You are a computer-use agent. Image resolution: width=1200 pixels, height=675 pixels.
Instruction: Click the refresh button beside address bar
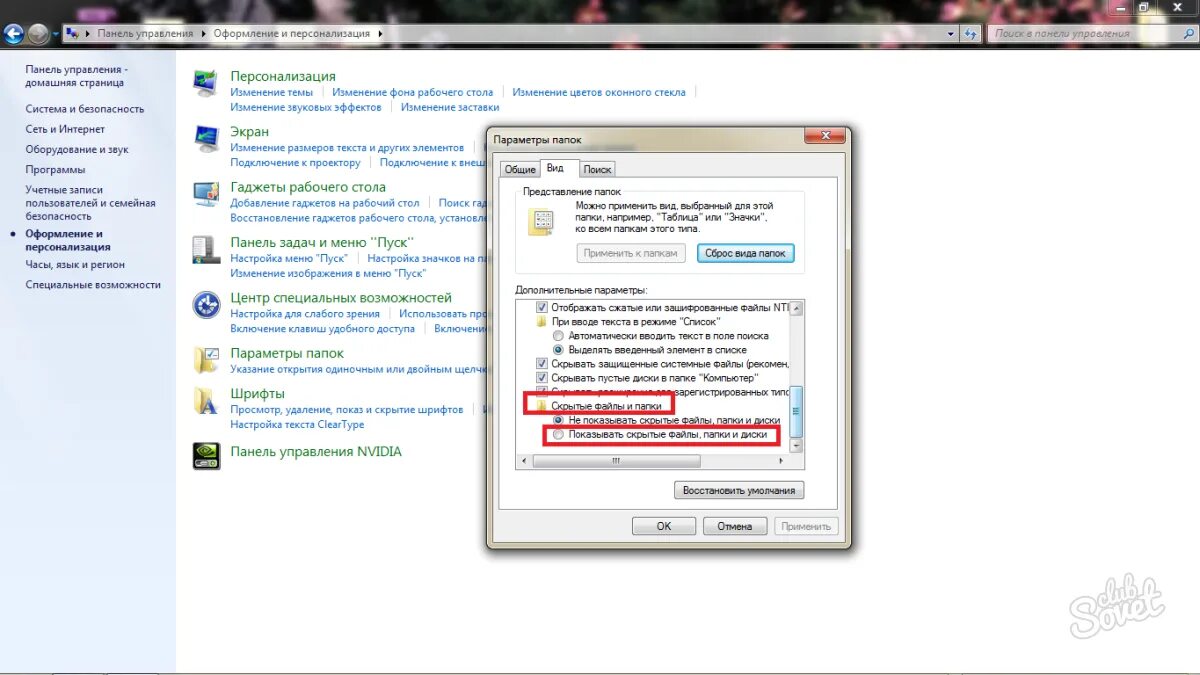970,33
